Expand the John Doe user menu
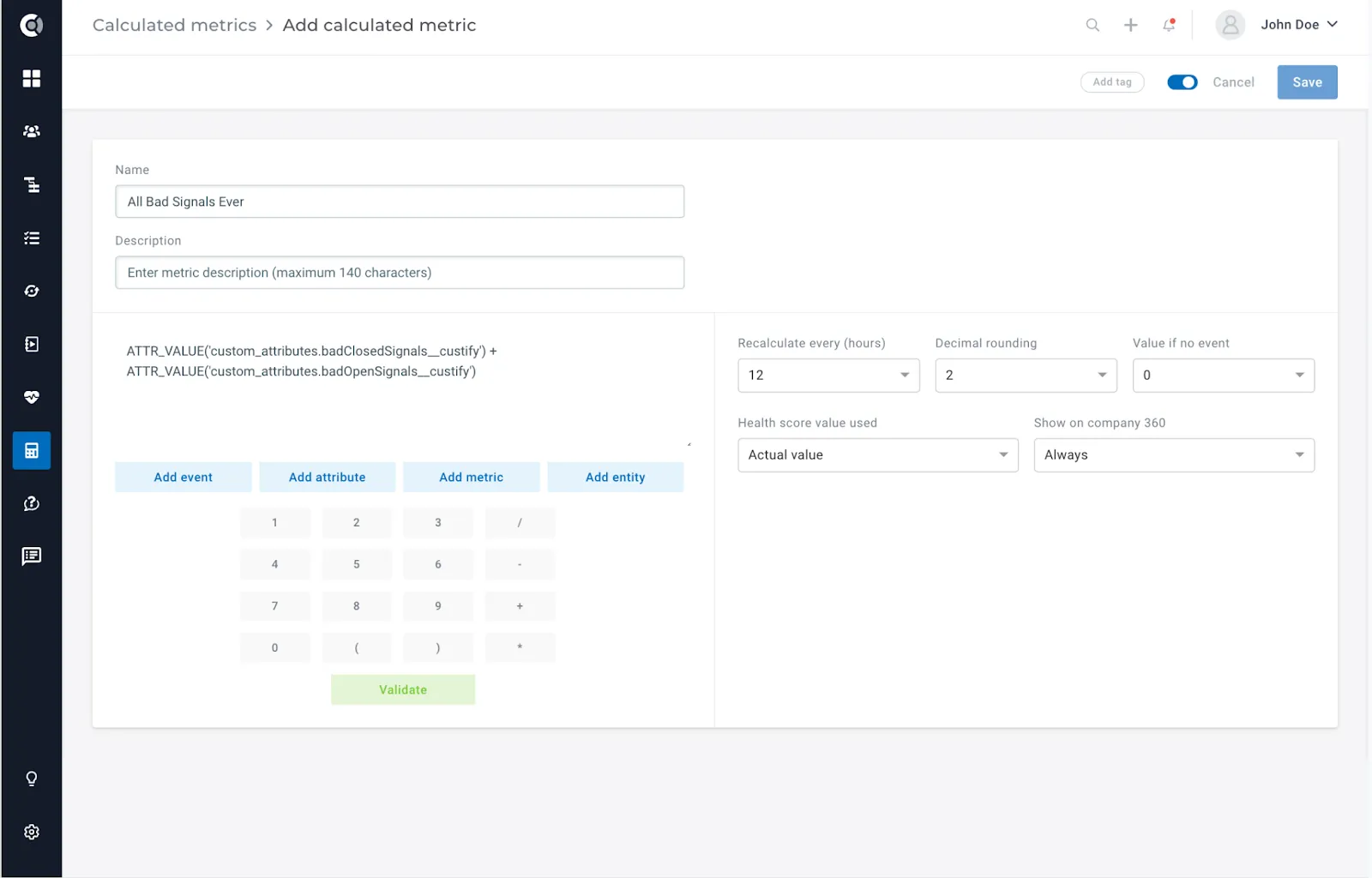This screenshot has width=1372, height=878. [1299, 25]
